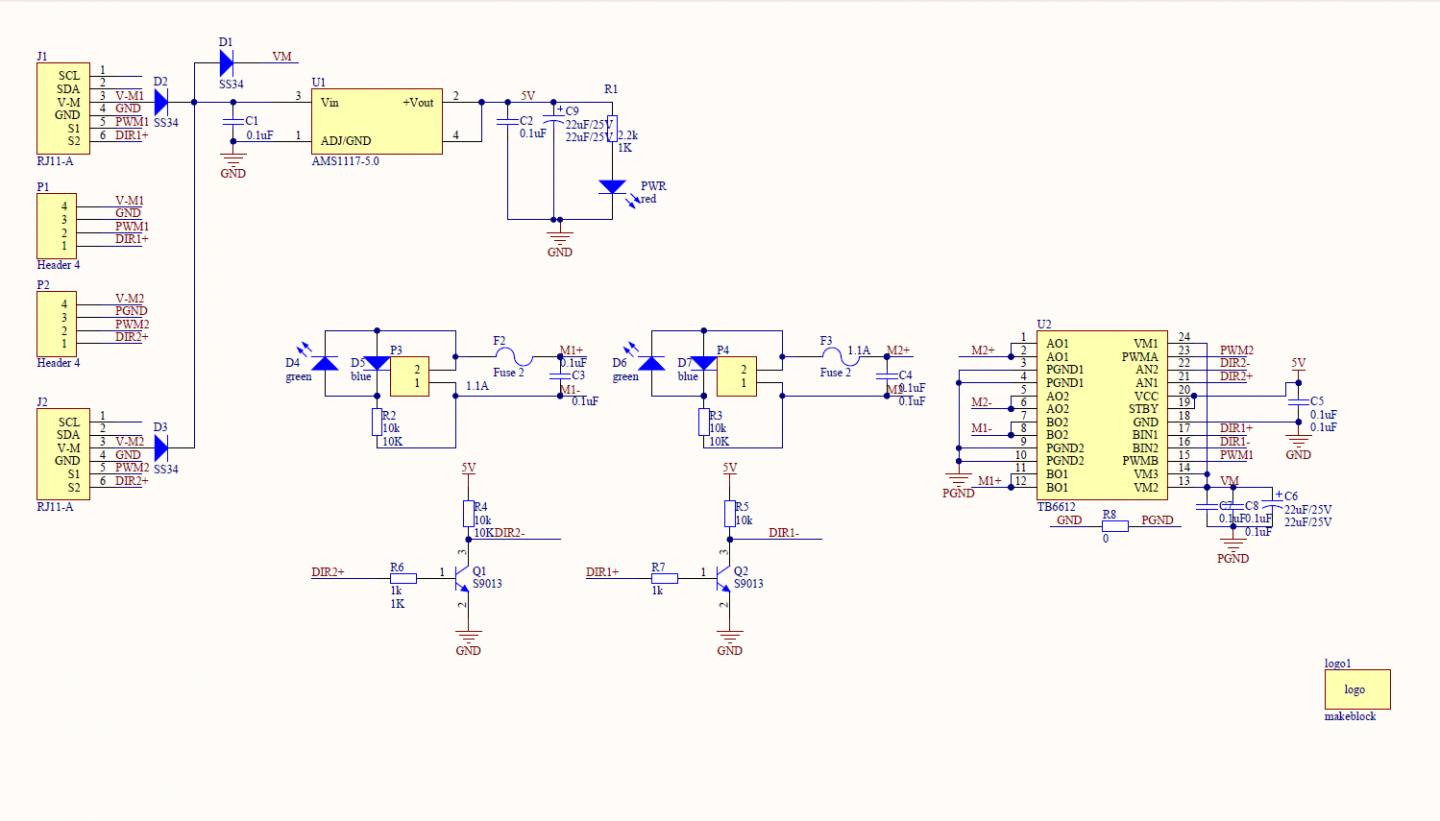1440x821 pixels.
Task: Click the 'VM' net label beside D1
Action: [x=282, y=57]
